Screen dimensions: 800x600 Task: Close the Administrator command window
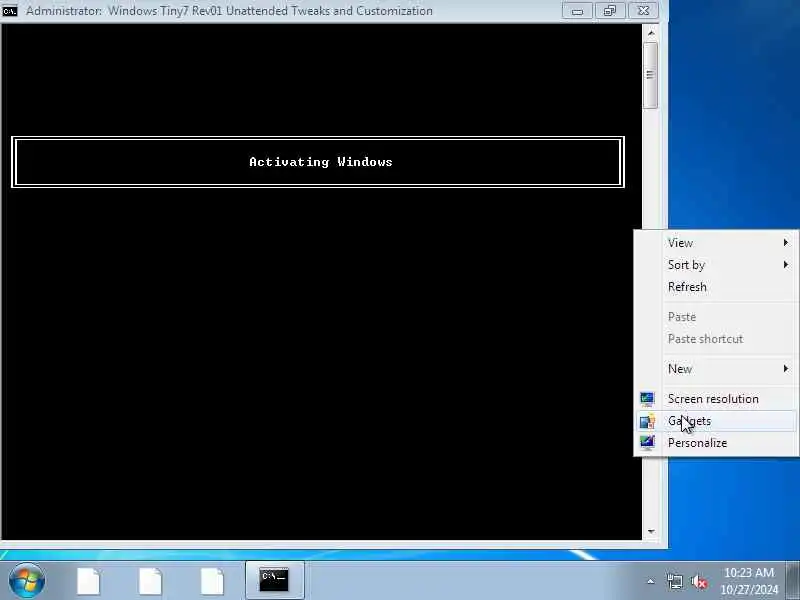[x=643, y=11]
